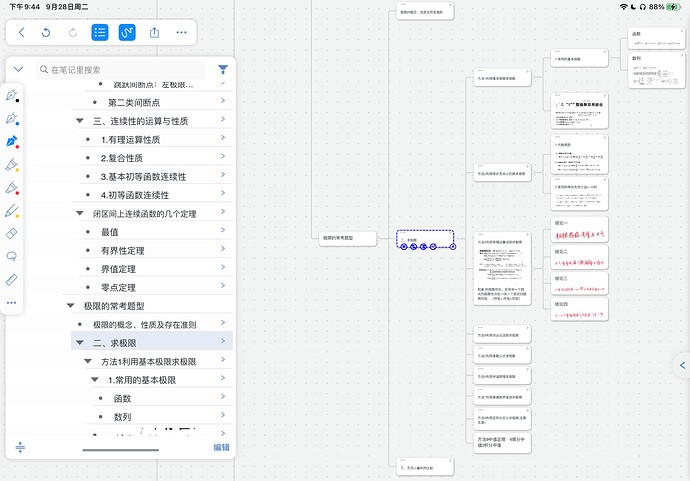Select the 3.基本初等函数连续性 outline row
This screenshot has width=690, height=481.
tap(156, 176)
